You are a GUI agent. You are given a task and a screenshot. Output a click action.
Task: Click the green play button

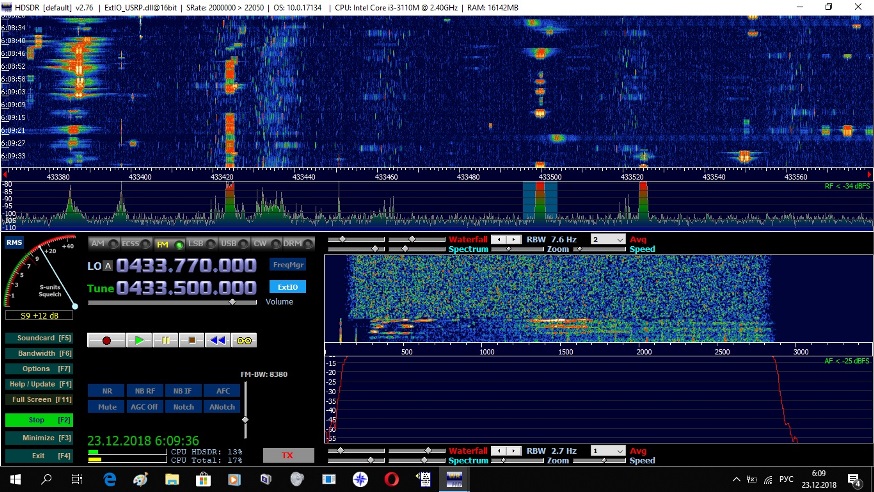tap(140, 340)
